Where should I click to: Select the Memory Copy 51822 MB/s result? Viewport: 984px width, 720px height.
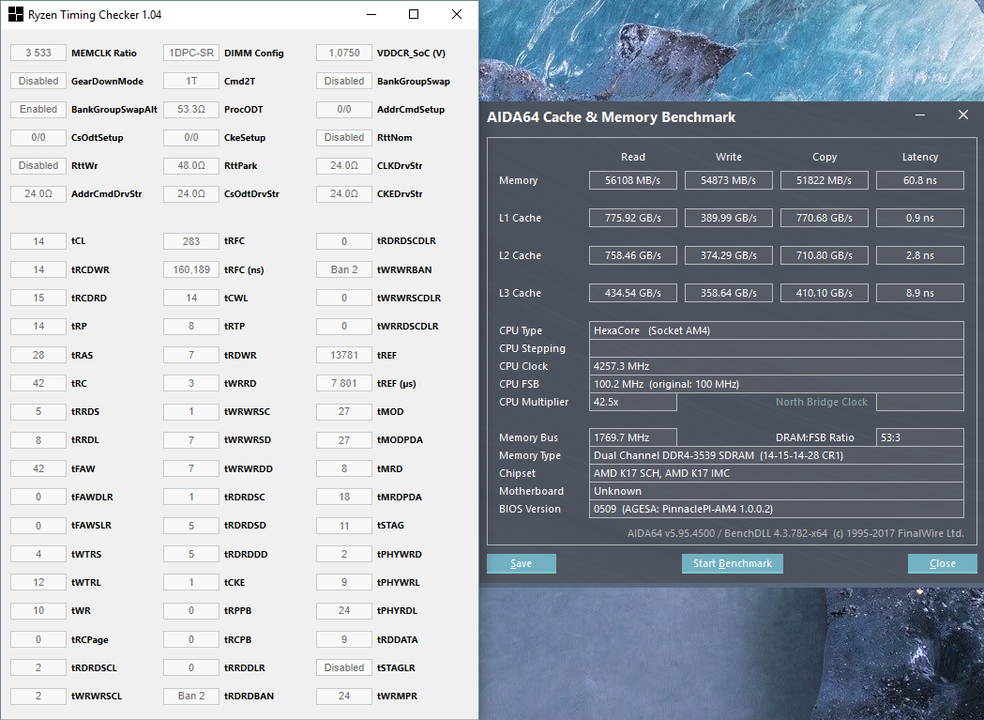point(824,180)
